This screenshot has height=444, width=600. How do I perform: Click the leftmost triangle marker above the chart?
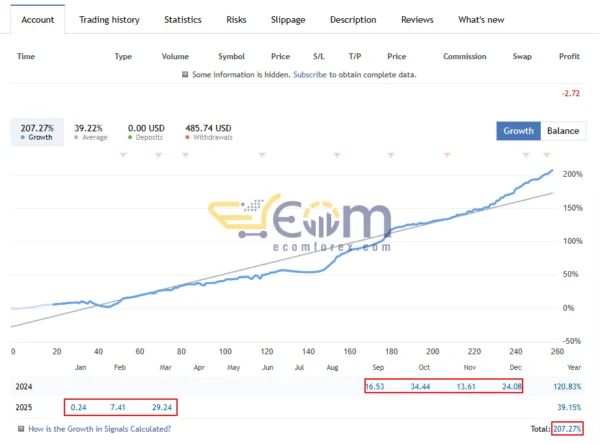pyautogui.click(x=124, y=155)
